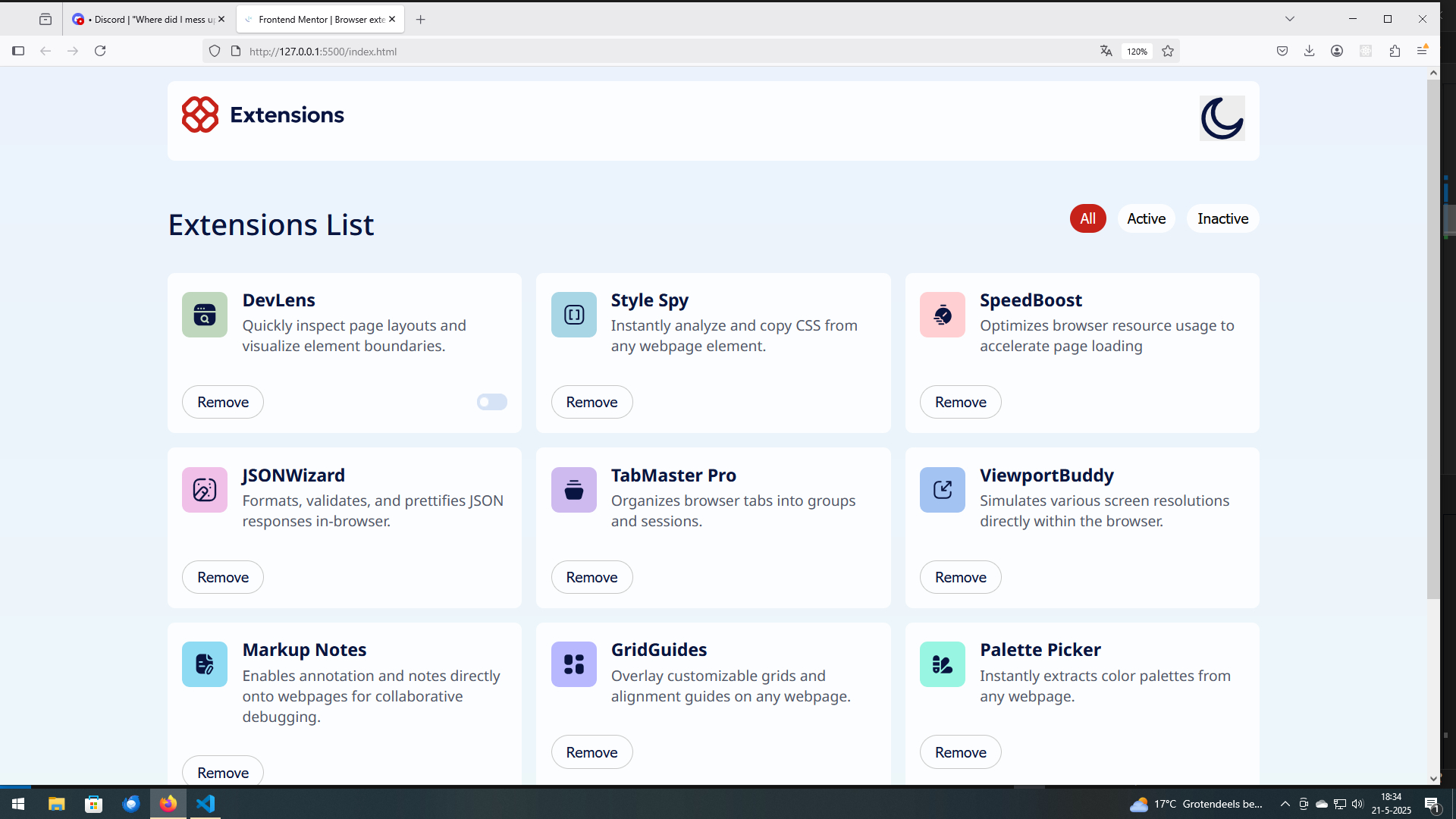Click the Style Spy extension icon

click(x=574, y=315)
